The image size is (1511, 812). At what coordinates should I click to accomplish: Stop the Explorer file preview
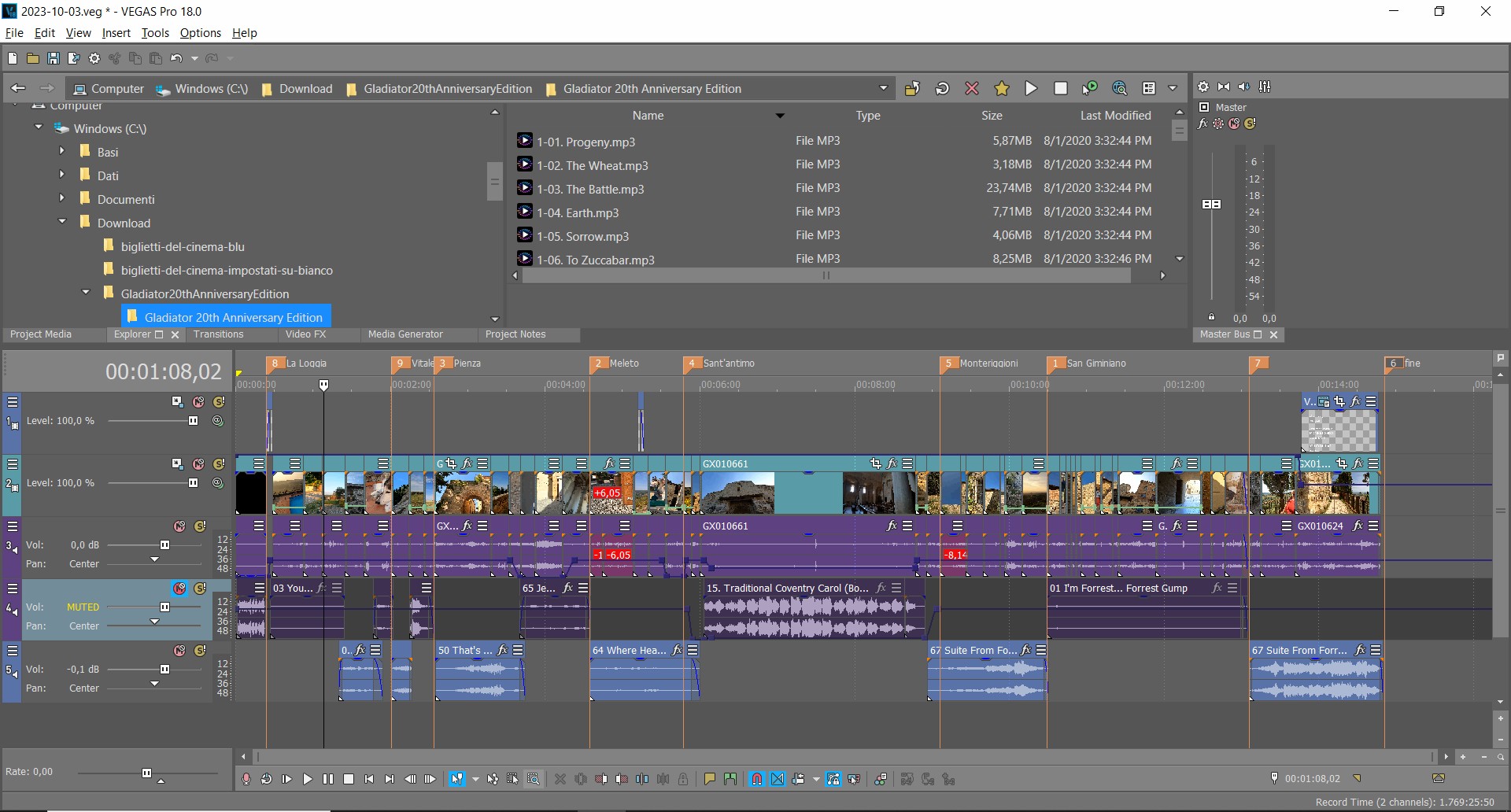1061,88
